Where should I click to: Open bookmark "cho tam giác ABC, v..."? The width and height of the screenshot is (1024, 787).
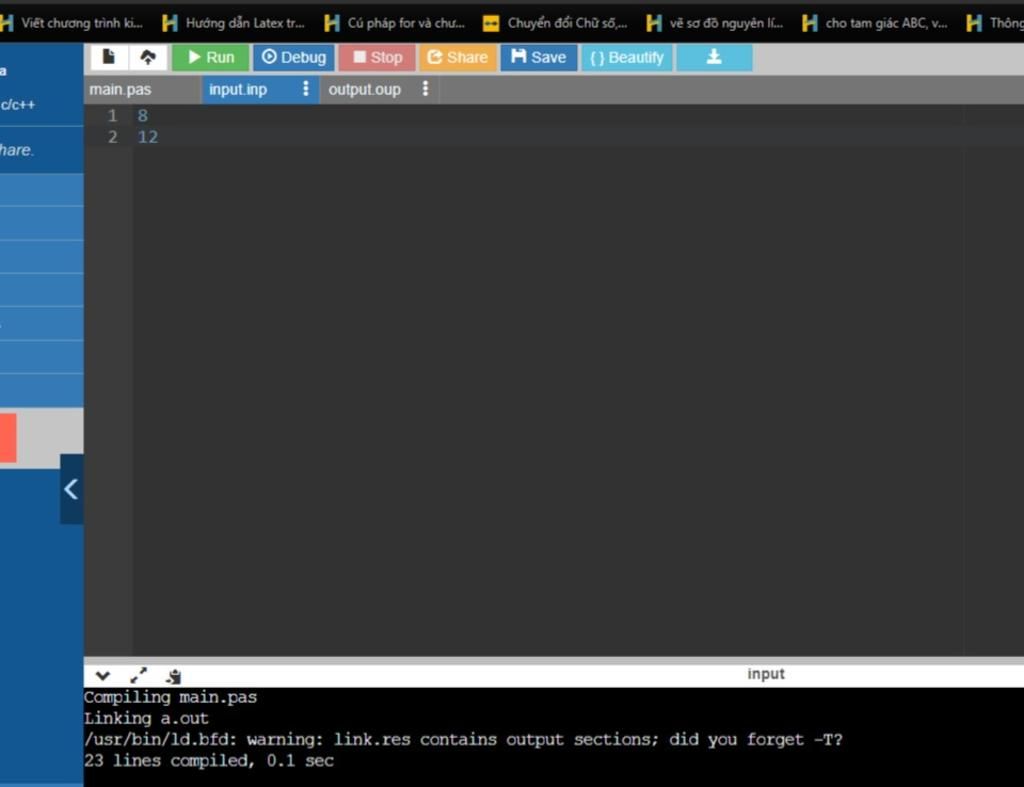point(875,23)
